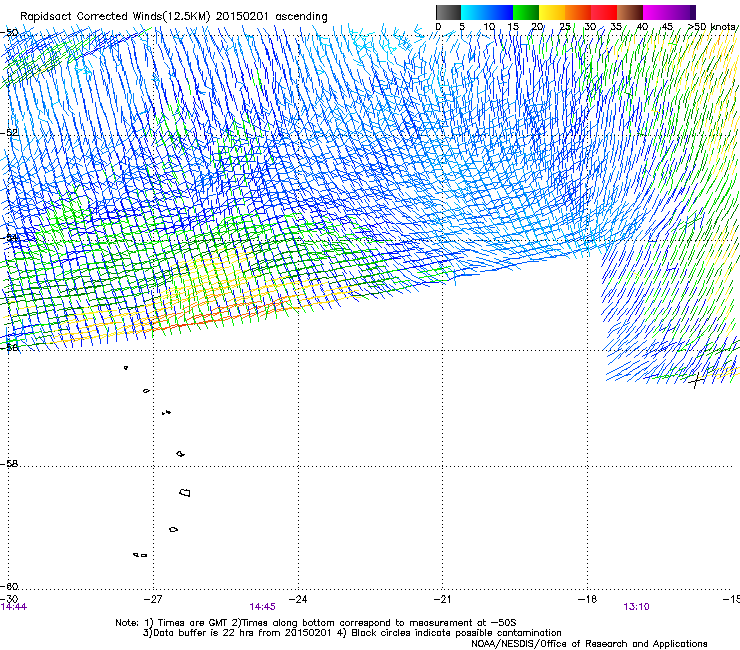Click the '-18' longitude axis label

point(588,599)
